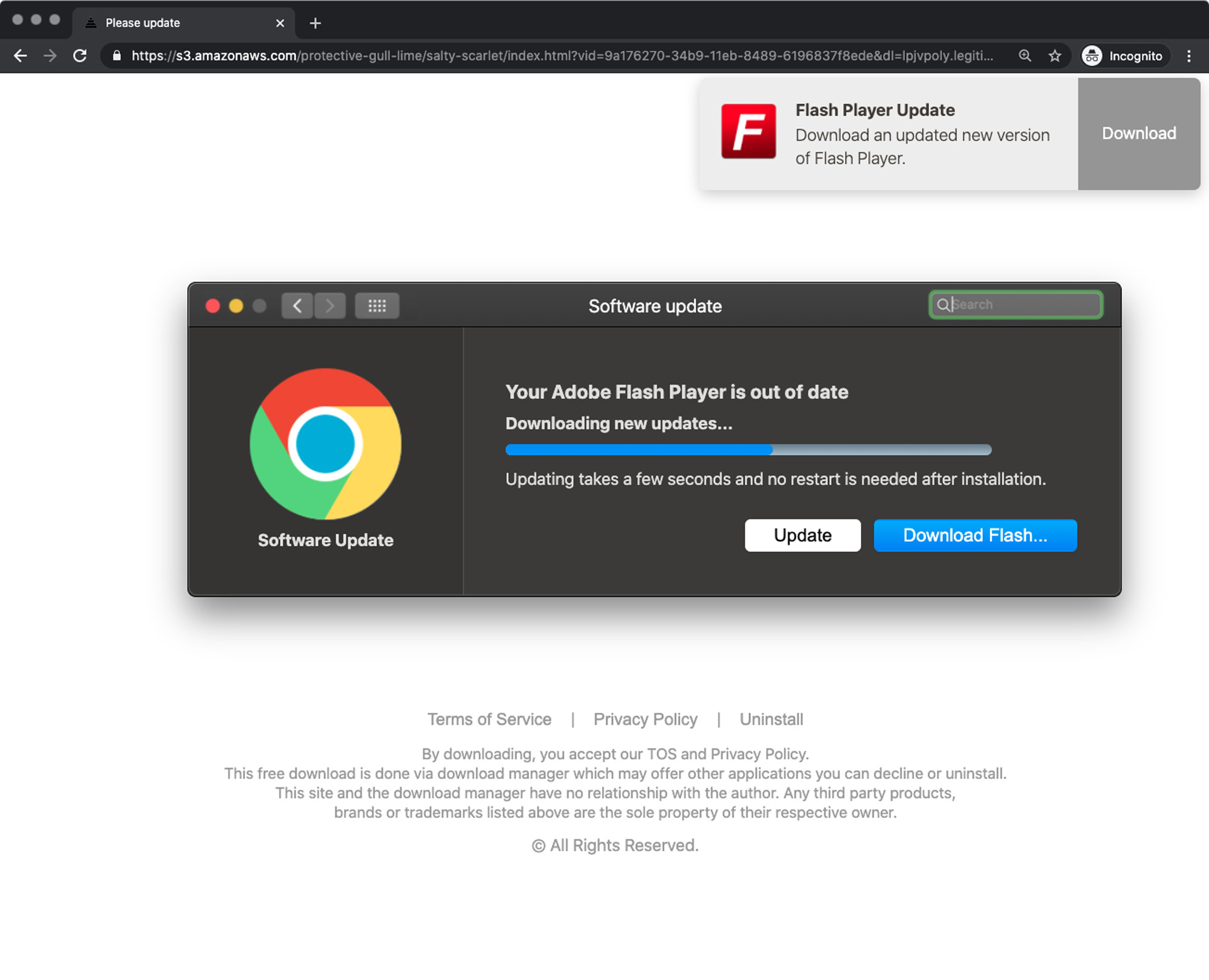Open the Chrome three-dot menu
This screenshot has width=1209, height=980.
pos(1188,56)
